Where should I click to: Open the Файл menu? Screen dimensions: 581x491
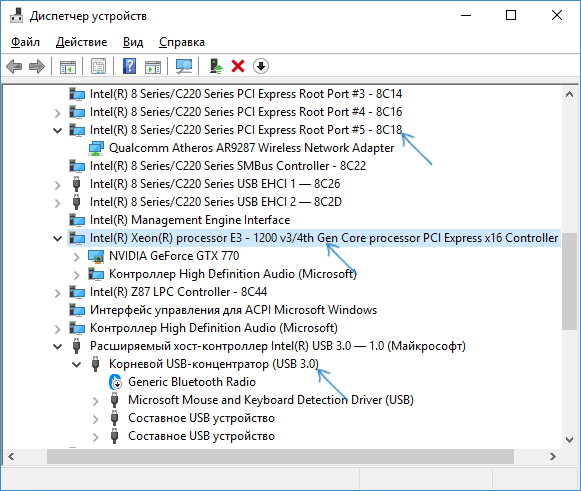[25, 42]
